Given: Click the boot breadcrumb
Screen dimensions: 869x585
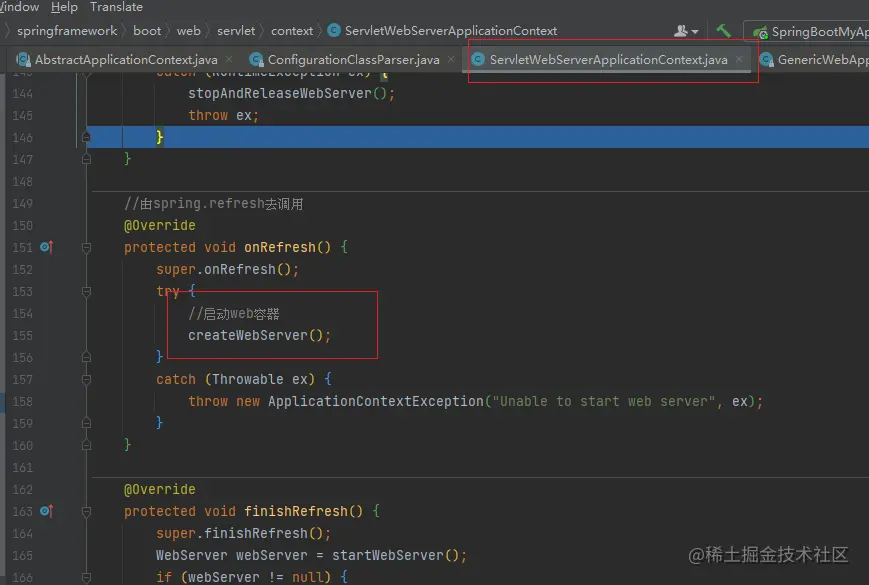Looking at the screenshot, I should coord(147,30).
